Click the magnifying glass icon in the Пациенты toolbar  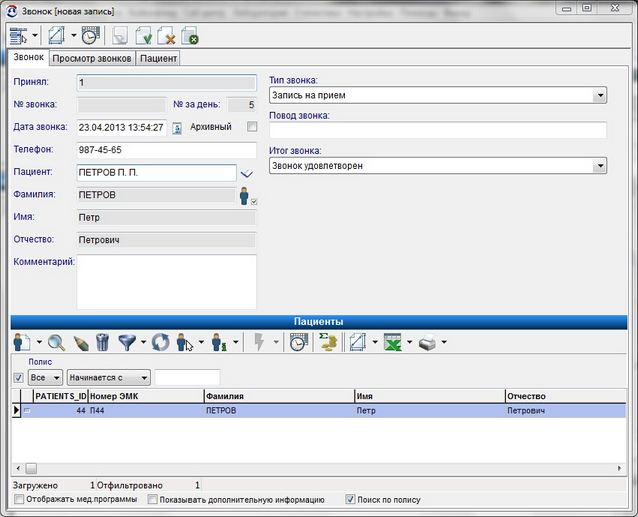[x=56, y=342]
